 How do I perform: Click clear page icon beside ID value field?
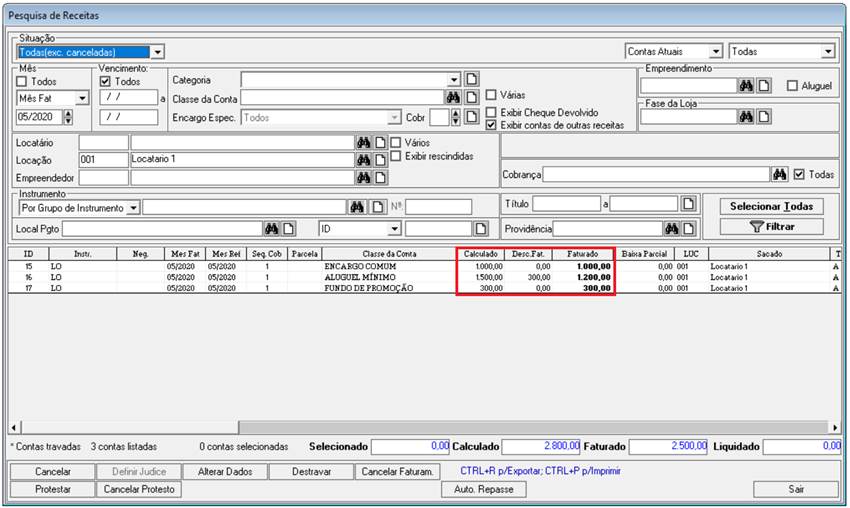coord(481,229)
